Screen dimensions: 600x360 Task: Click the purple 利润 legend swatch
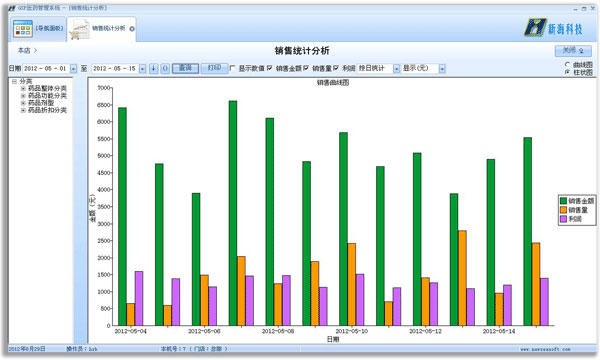pyautogui.click(x=563, y=219)
